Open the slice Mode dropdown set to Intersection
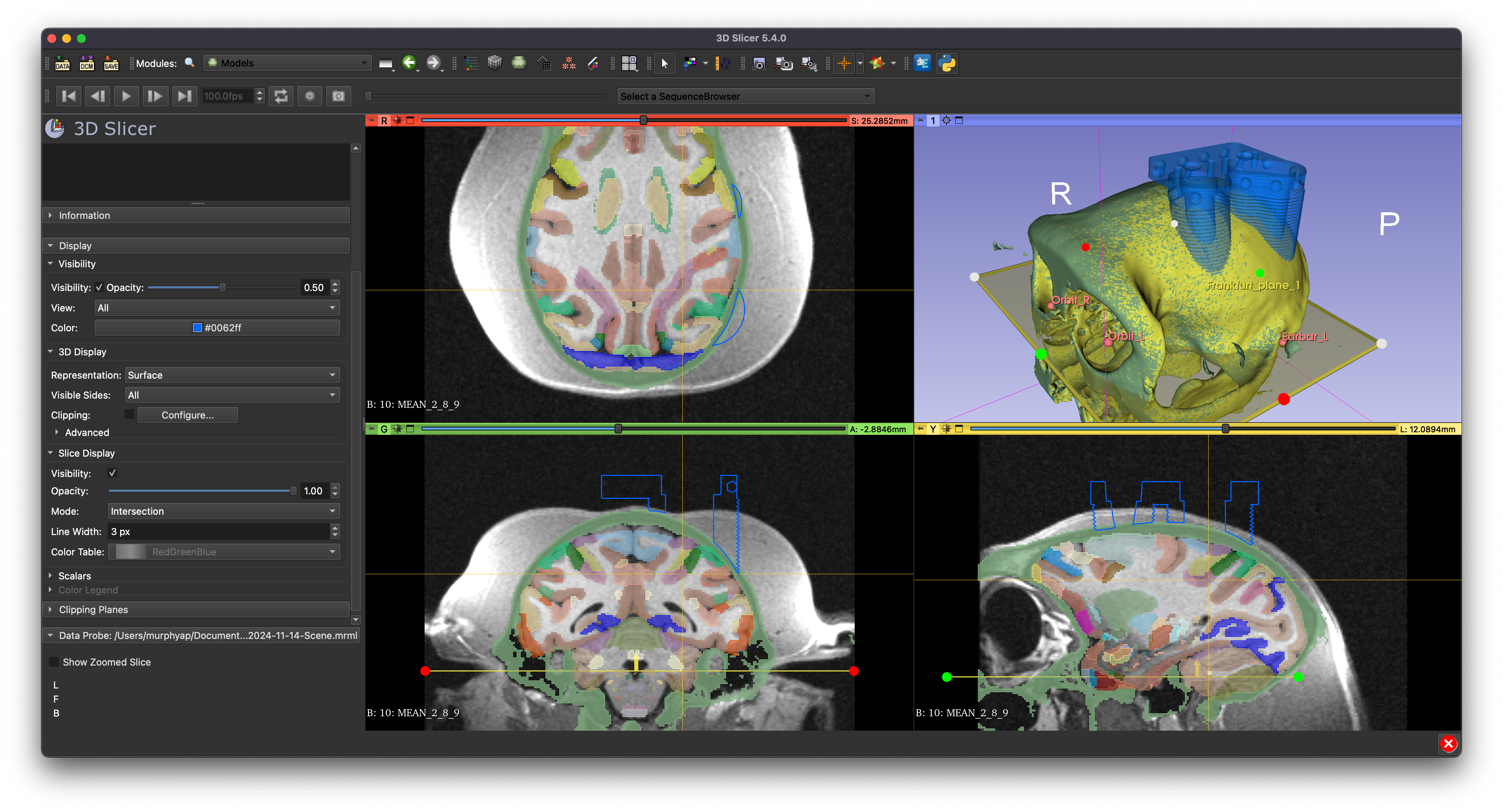This screenshot has height=812, width=1503. [x=223, y=511]
